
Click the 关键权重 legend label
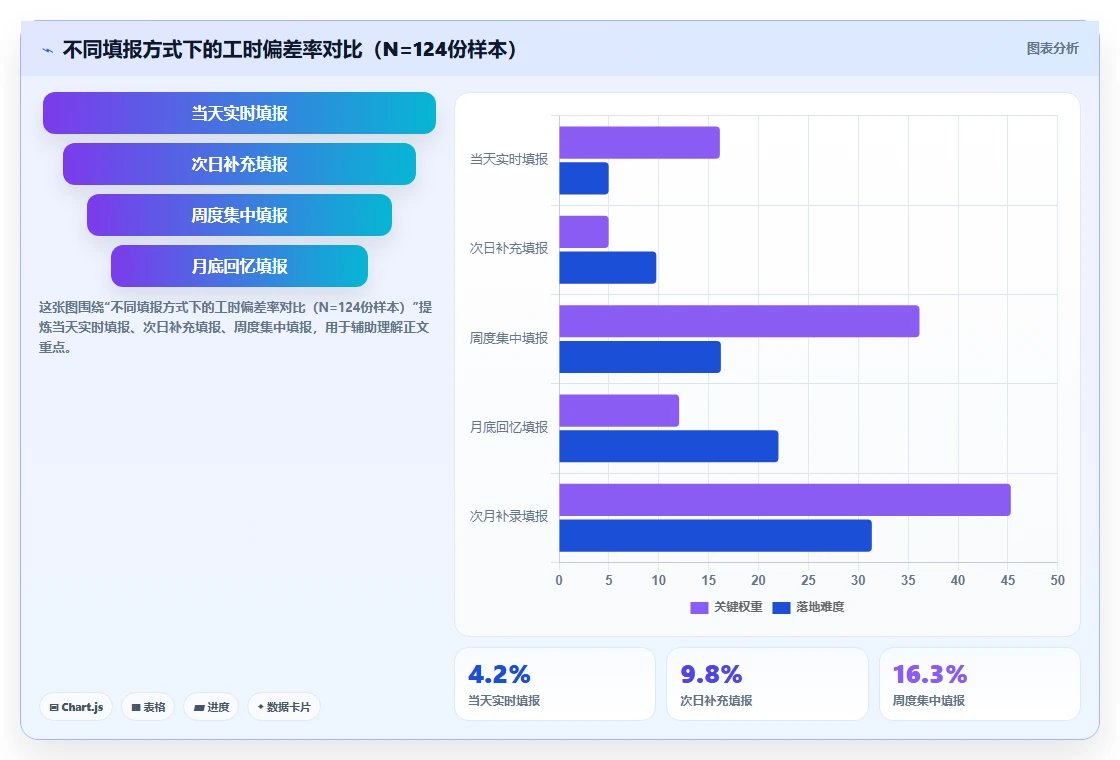coord(738,607)
